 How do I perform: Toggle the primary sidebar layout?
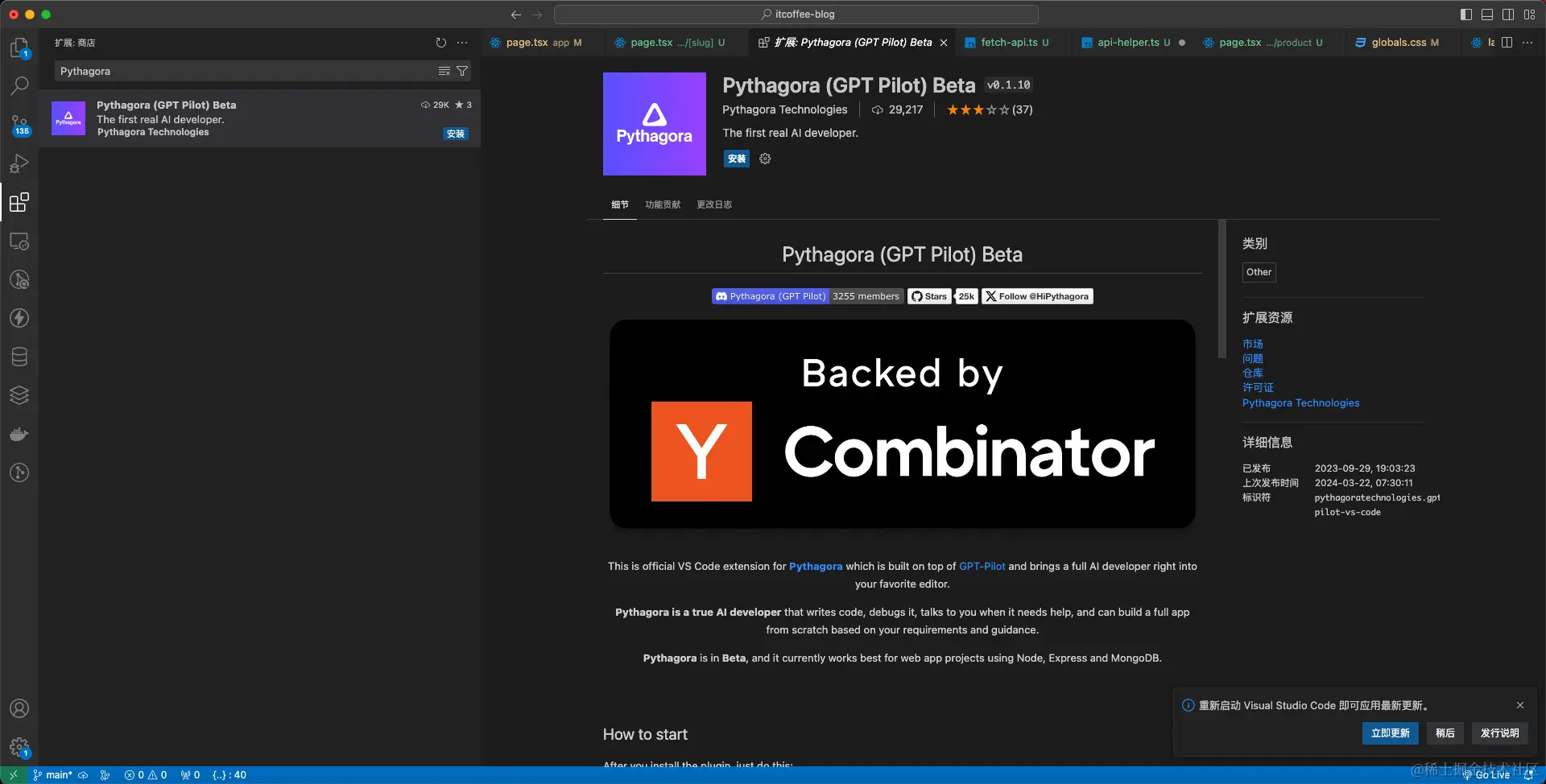tap(1466, 14)
